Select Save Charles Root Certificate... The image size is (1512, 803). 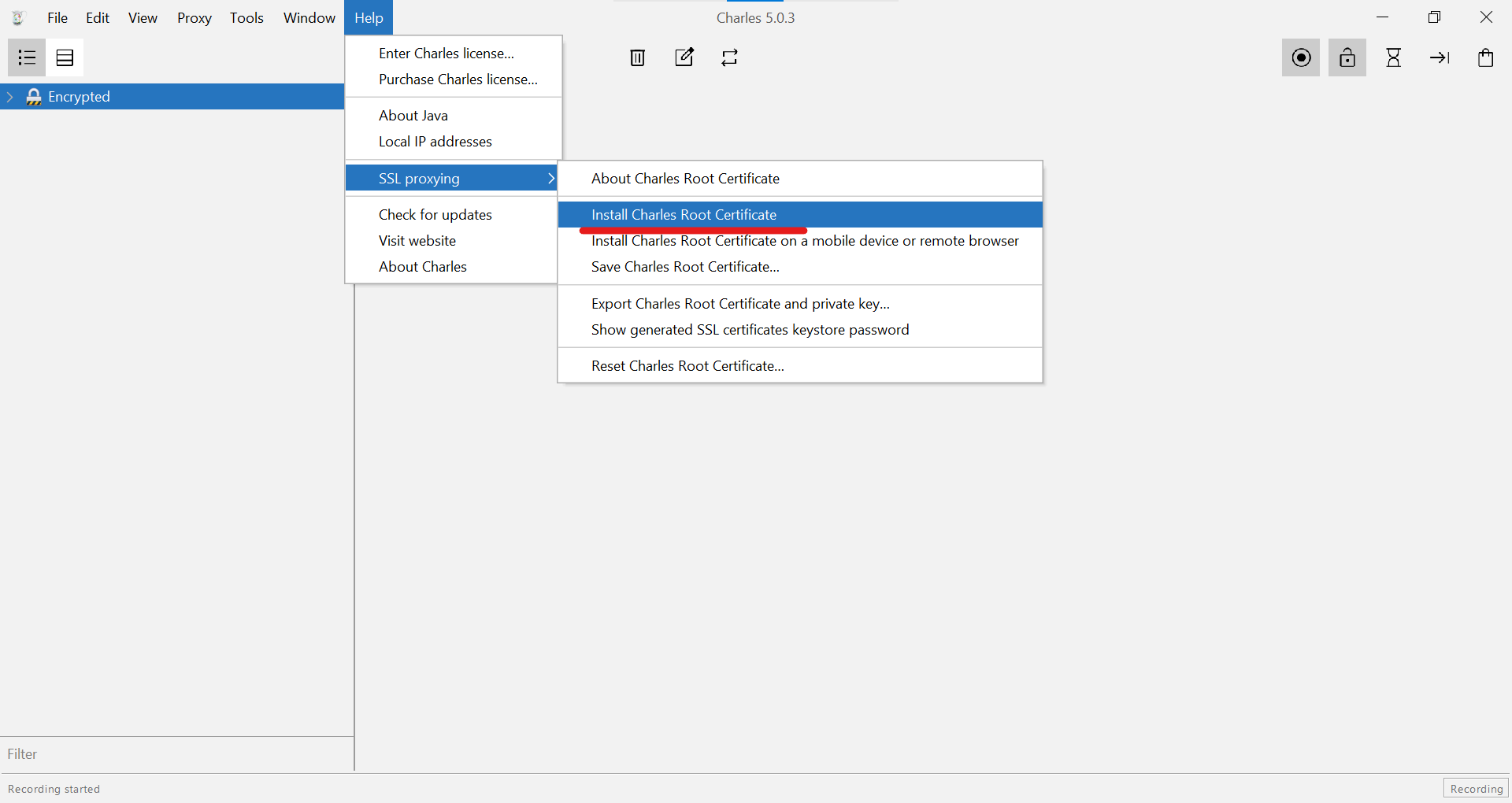coord(685,267)
